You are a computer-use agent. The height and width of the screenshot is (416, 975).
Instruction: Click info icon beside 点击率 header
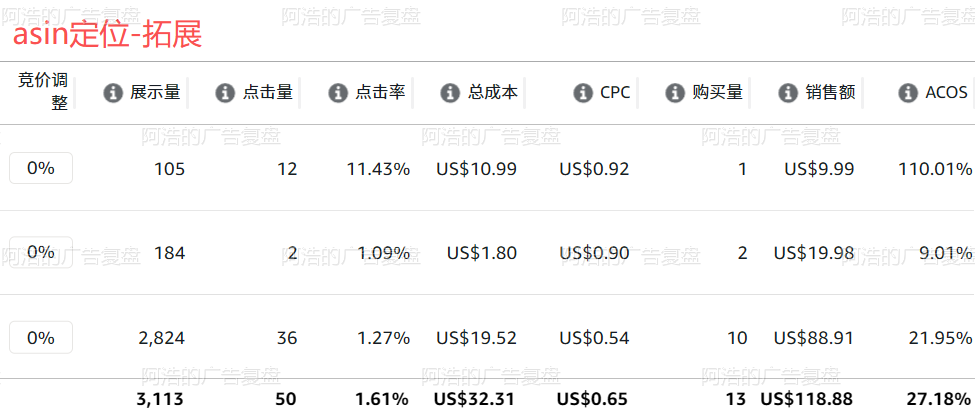tap(338, 93)
